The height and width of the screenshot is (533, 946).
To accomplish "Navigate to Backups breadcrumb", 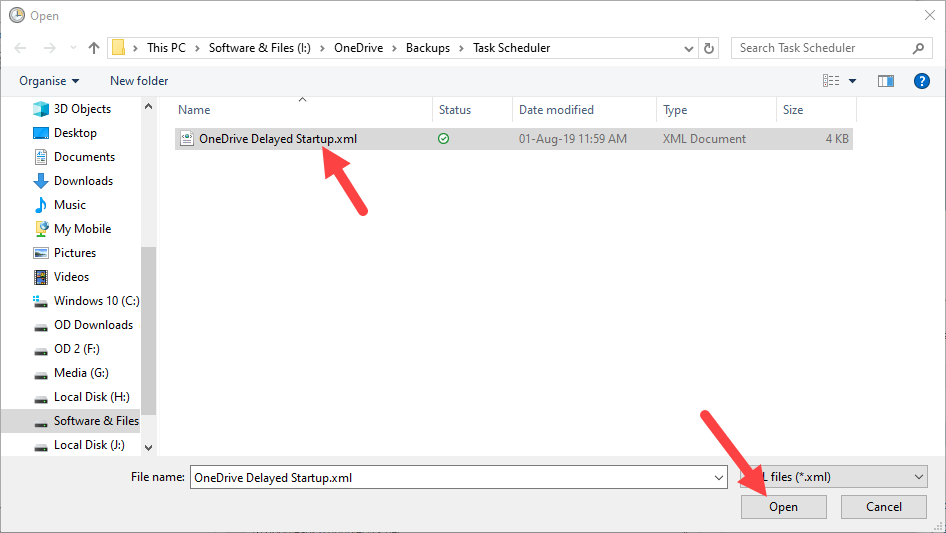I will [428, 48].
